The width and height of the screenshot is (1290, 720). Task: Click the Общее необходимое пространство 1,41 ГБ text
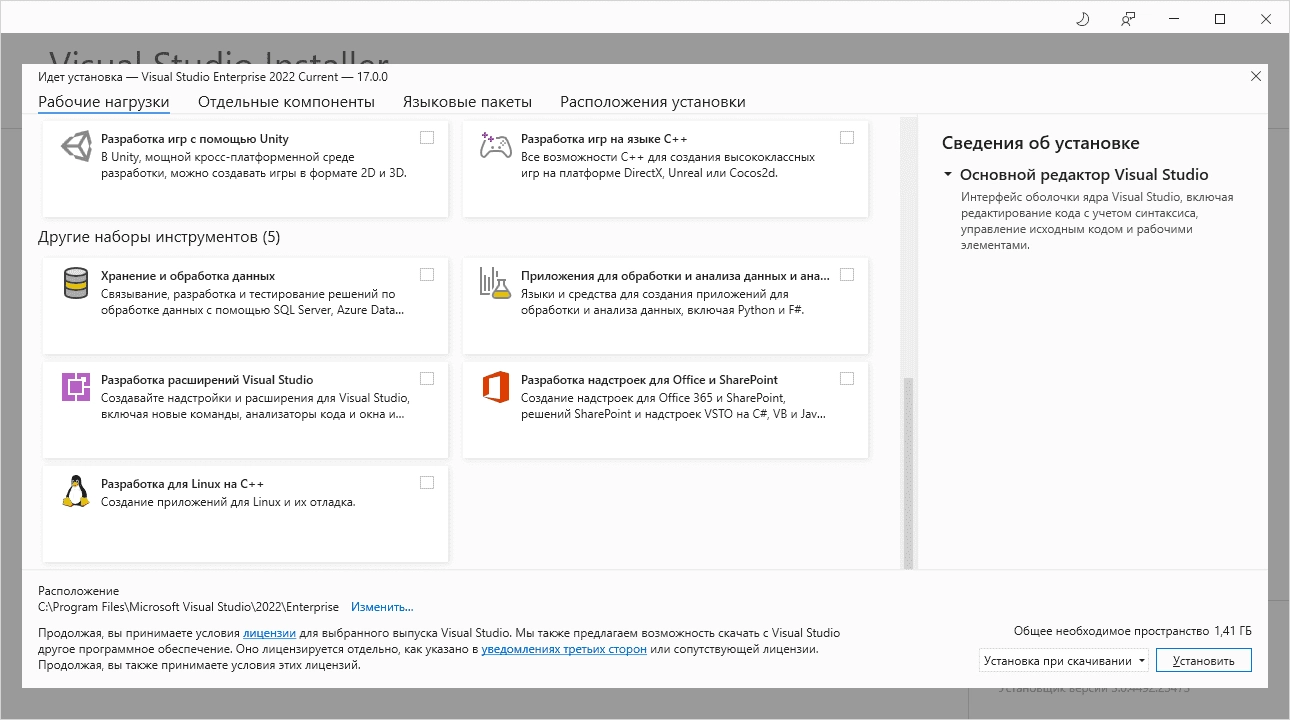click(x=1133, y=631)
